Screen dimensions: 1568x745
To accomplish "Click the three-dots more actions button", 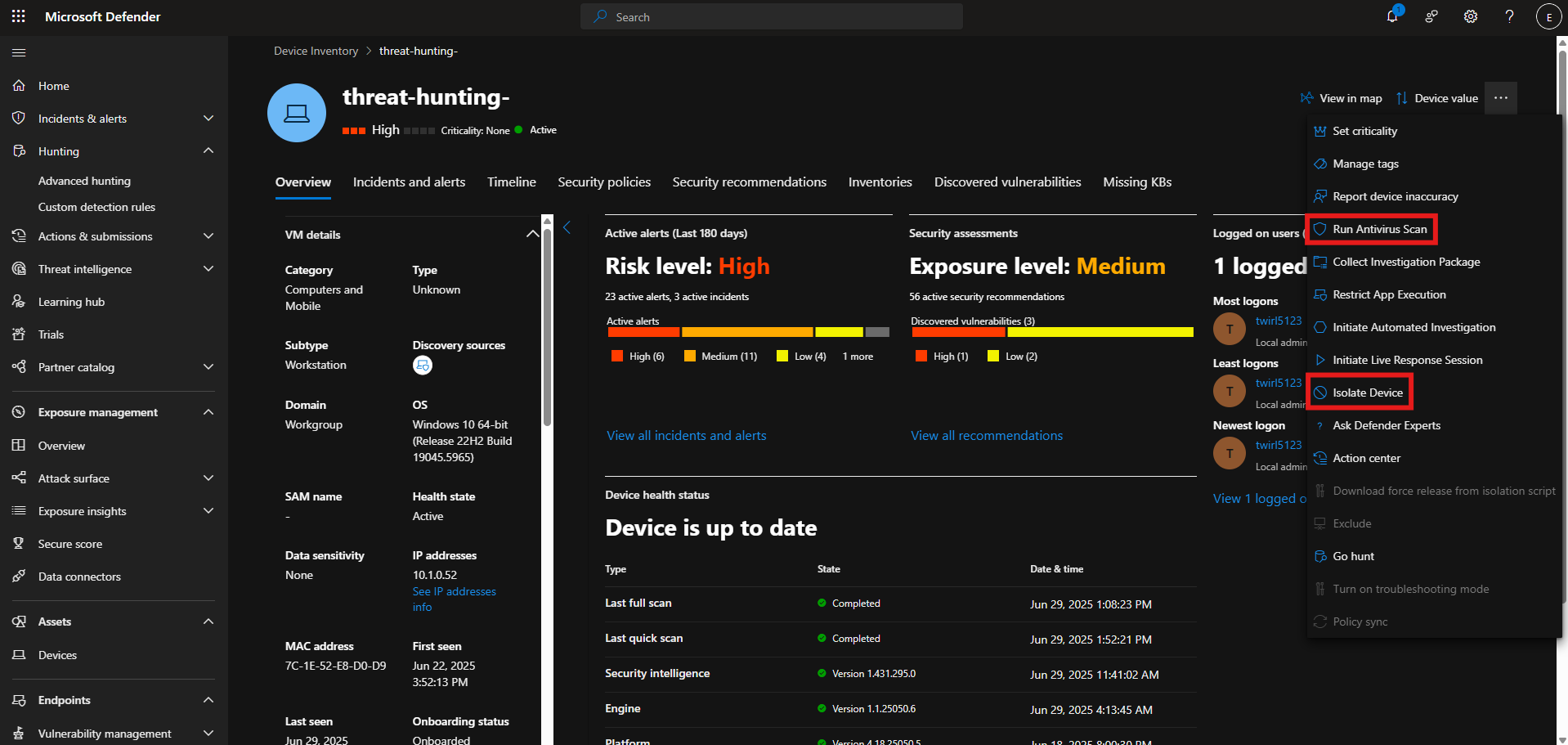I will pyautogui.click(x=1501, y=98).
